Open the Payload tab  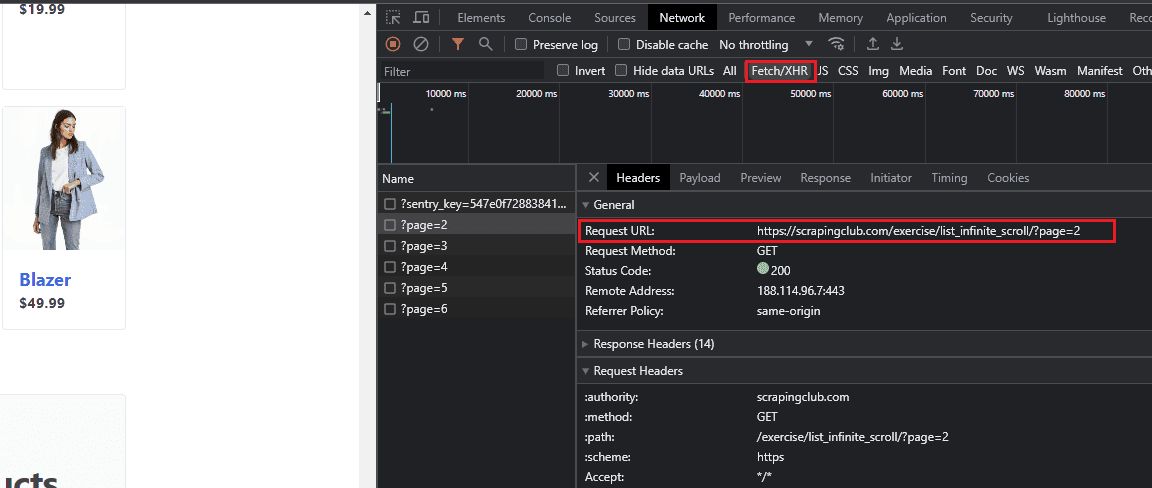coord(699,178)
